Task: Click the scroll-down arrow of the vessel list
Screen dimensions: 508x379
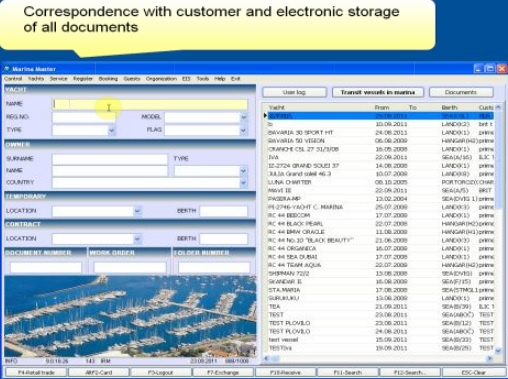Action: pos(498,350)
